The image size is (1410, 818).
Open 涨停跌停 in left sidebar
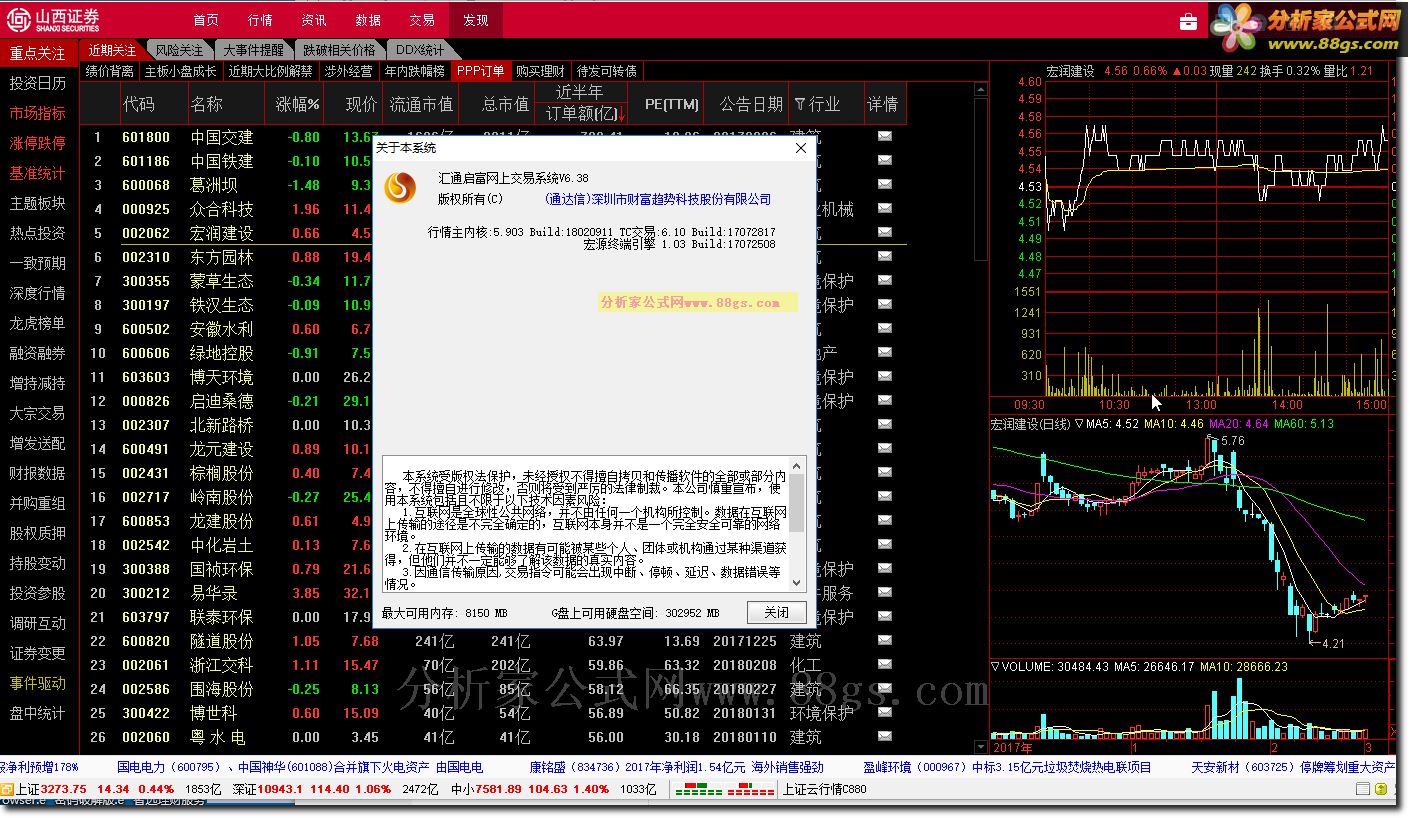(38, 143)
